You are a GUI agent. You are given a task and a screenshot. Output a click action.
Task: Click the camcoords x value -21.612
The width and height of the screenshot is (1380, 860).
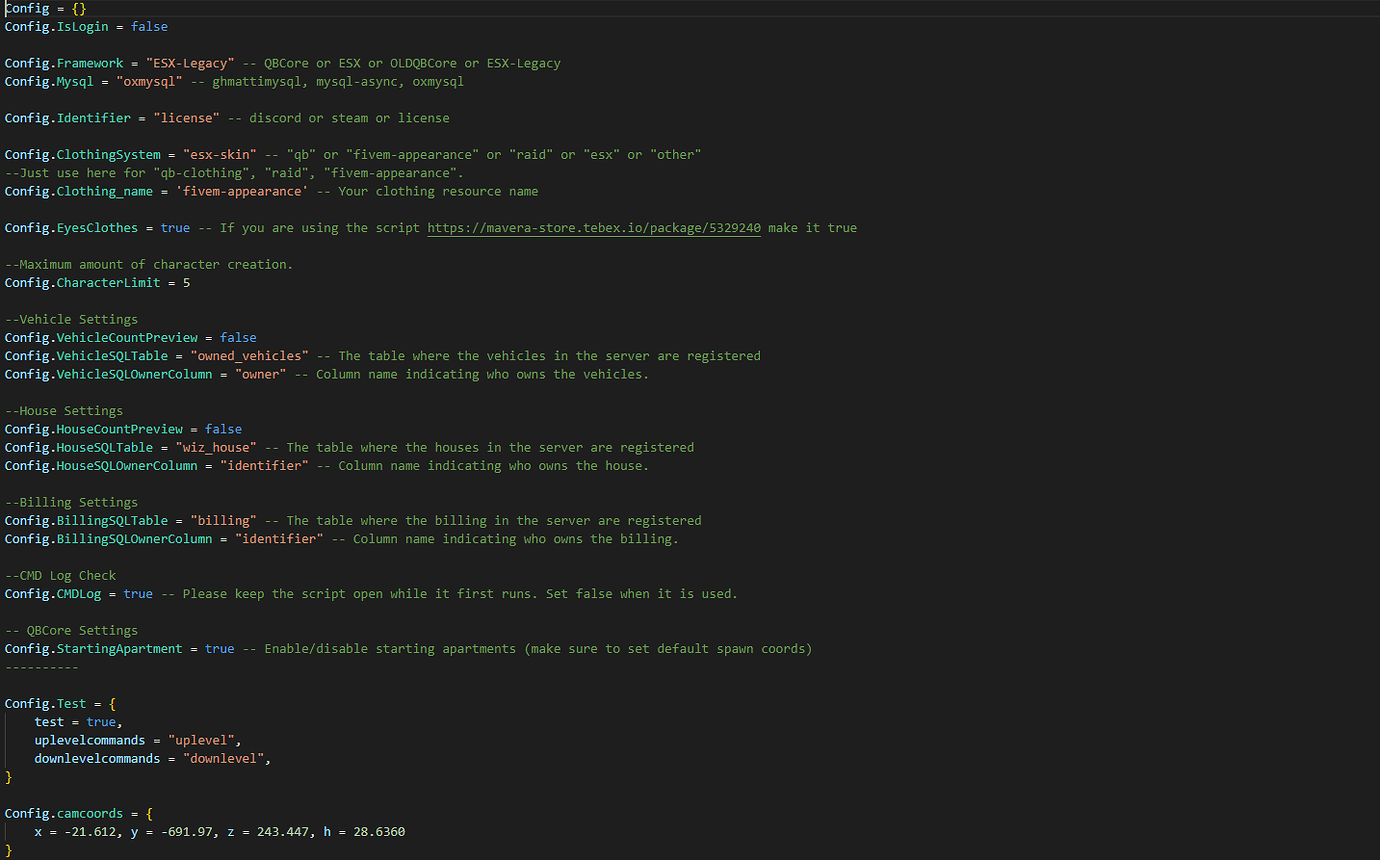93,832
